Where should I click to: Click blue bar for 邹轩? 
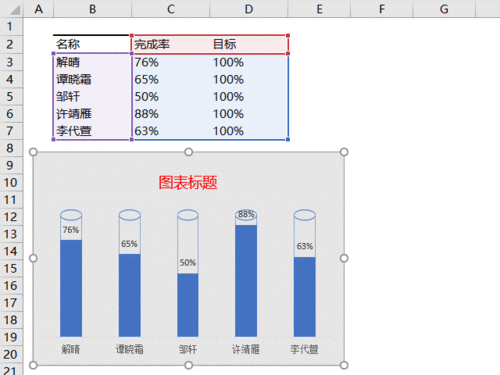coord(188,305)
